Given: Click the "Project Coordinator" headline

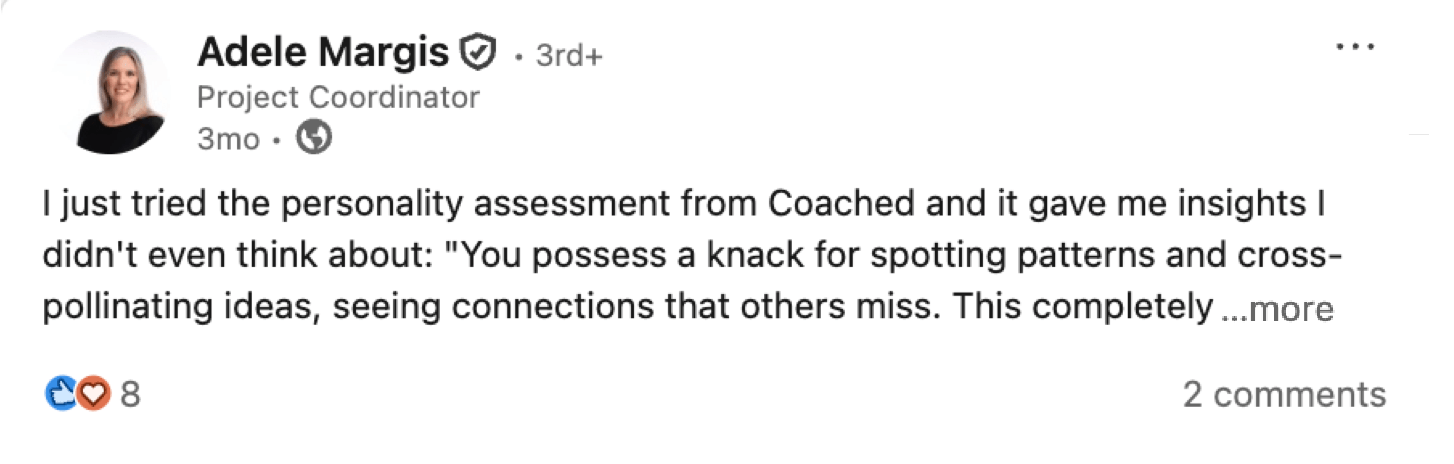Looking at the screenshot, I should tap(338, 97).
